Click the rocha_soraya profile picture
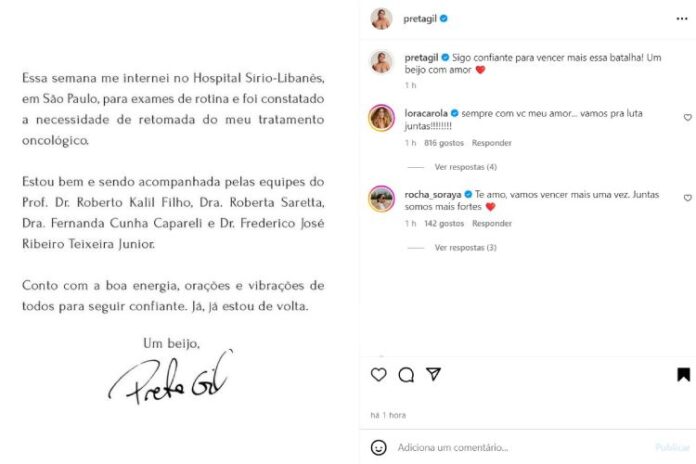Viewport: 696px width, 464px height. [381, 198]
